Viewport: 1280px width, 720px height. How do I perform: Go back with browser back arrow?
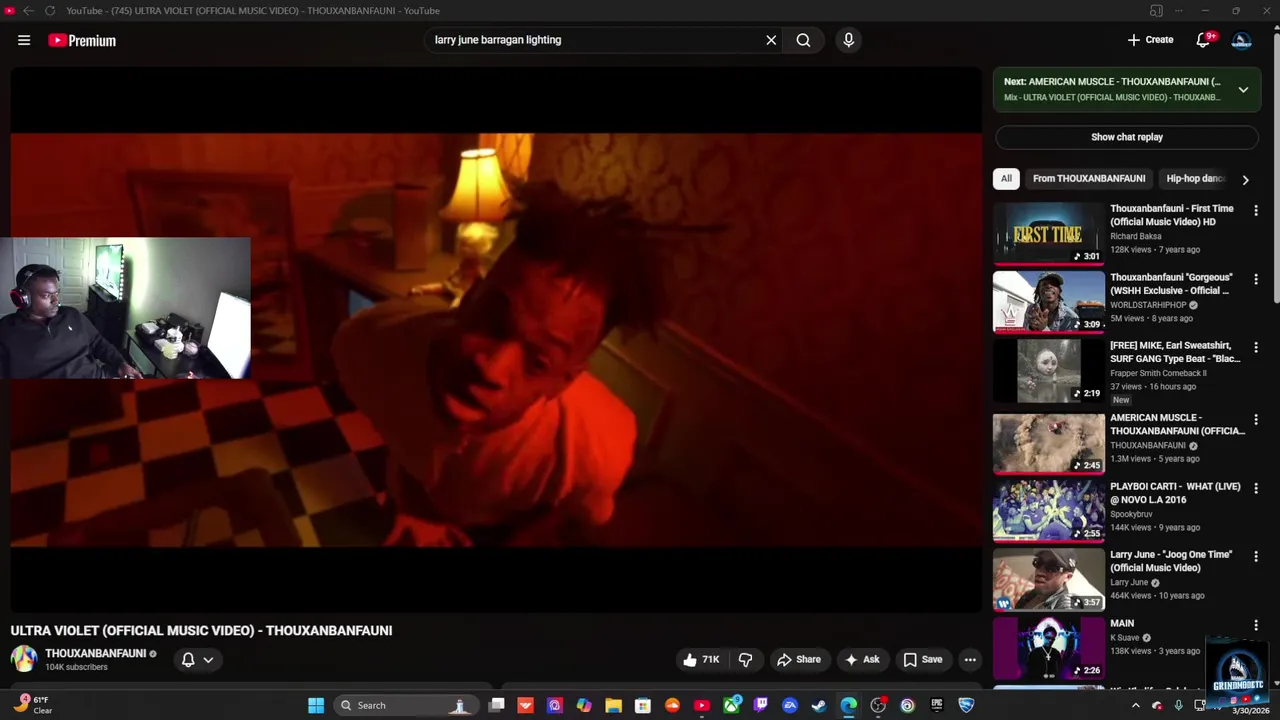pos(28,11)
